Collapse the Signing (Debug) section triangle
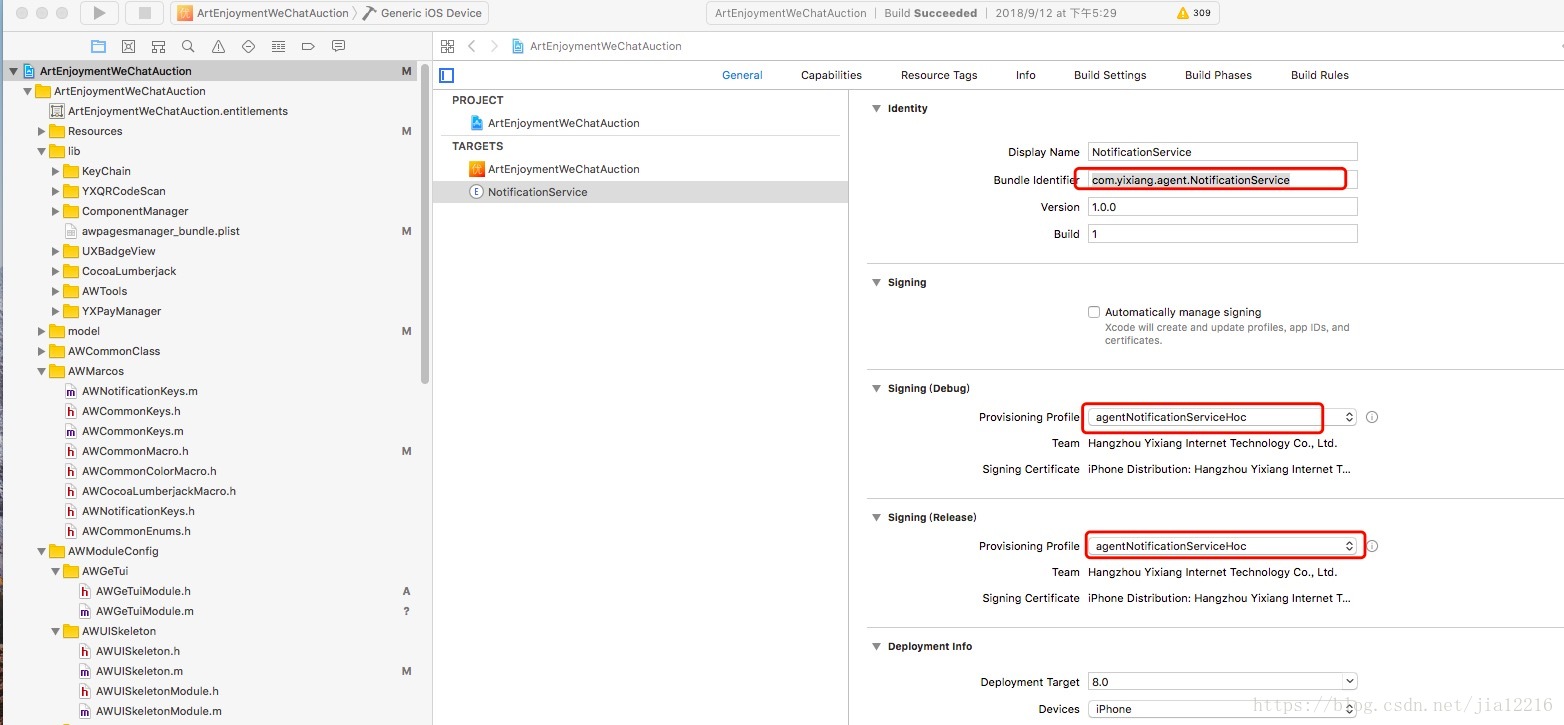The width and height of the screenshot is (1564, 725). pyautogui.click(x=876, y=388)
